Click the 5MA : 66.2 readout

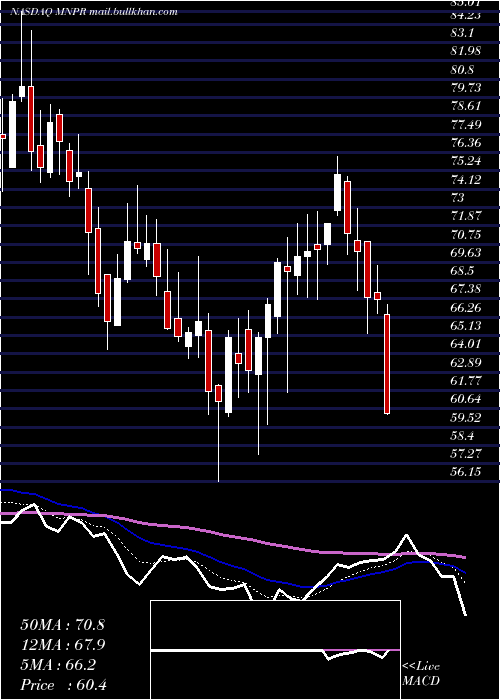58,665
